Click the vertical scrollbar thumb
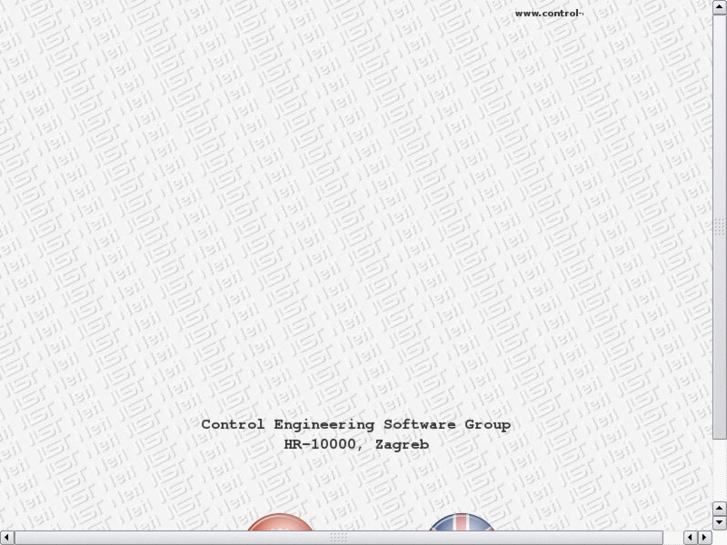 tap(719, 226)
